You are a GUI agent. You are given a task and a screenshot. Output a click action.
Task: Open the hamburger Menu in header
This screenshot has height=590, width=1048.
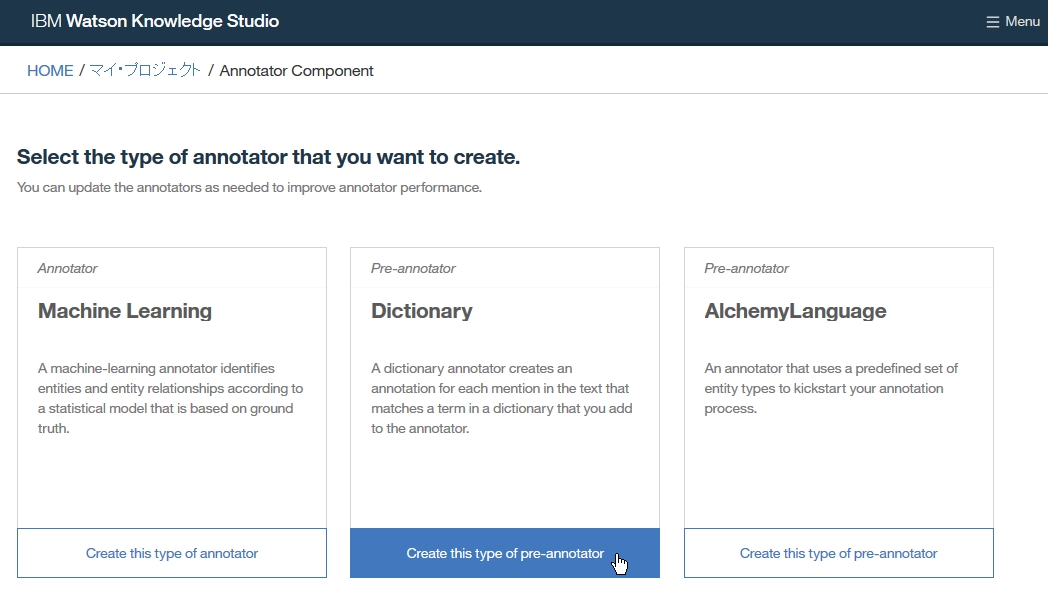coord(1012,21)
